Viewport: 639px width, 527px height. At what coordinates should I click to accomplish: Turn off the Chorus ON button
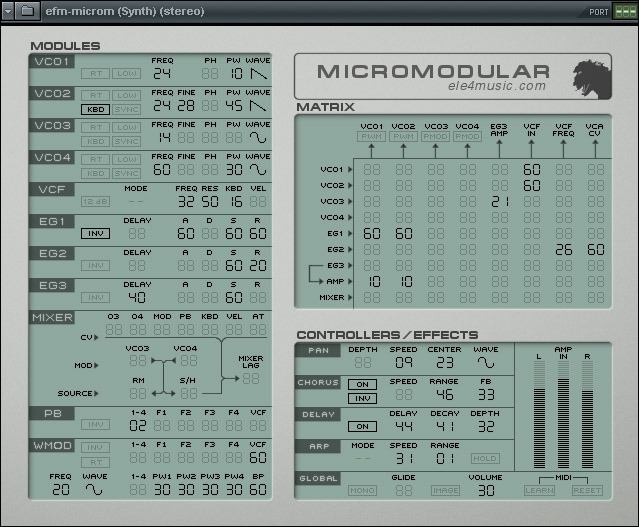click(x=362, y=384)
